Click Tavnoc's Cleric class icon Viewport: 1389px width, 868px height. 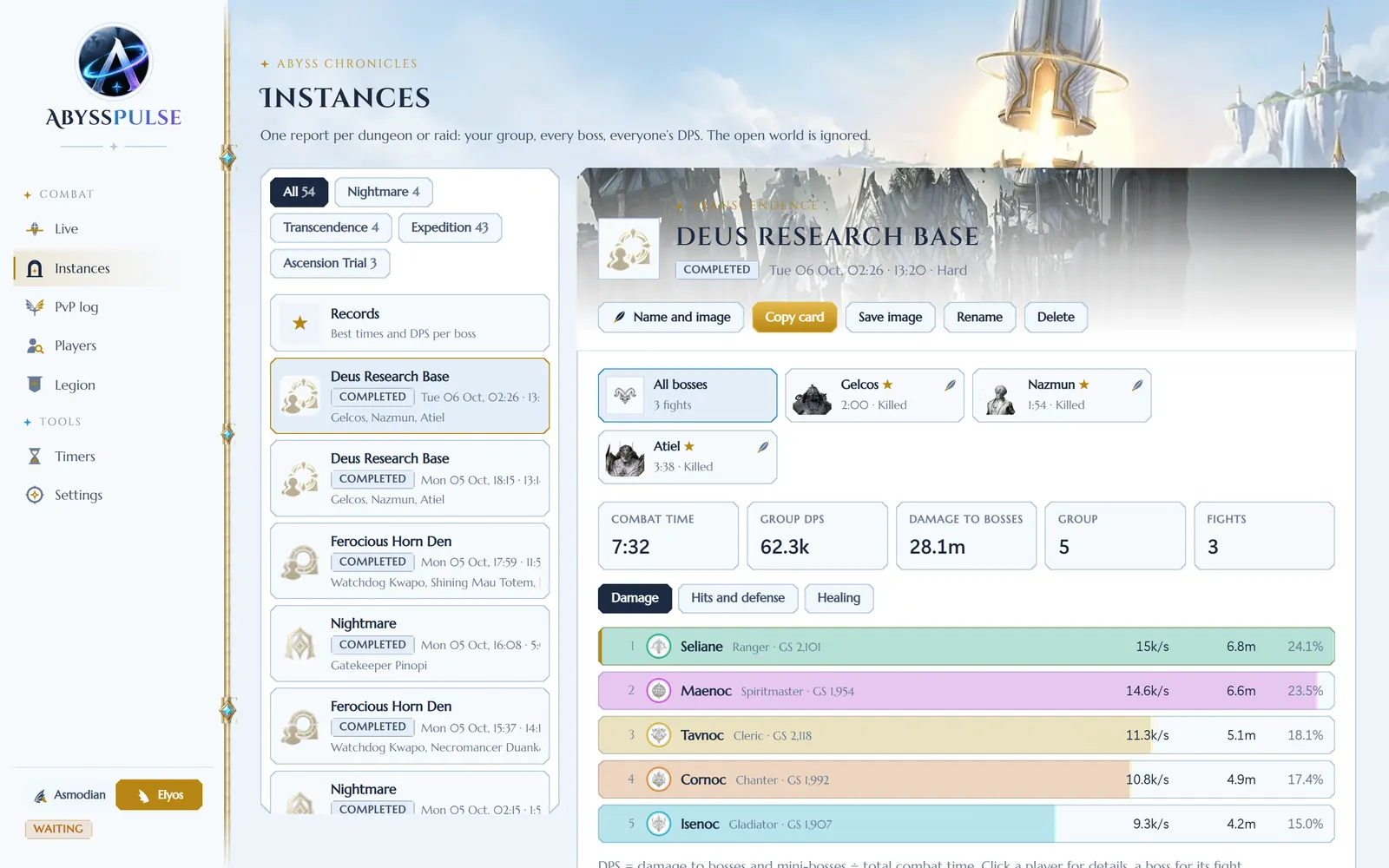pos(659,735)
